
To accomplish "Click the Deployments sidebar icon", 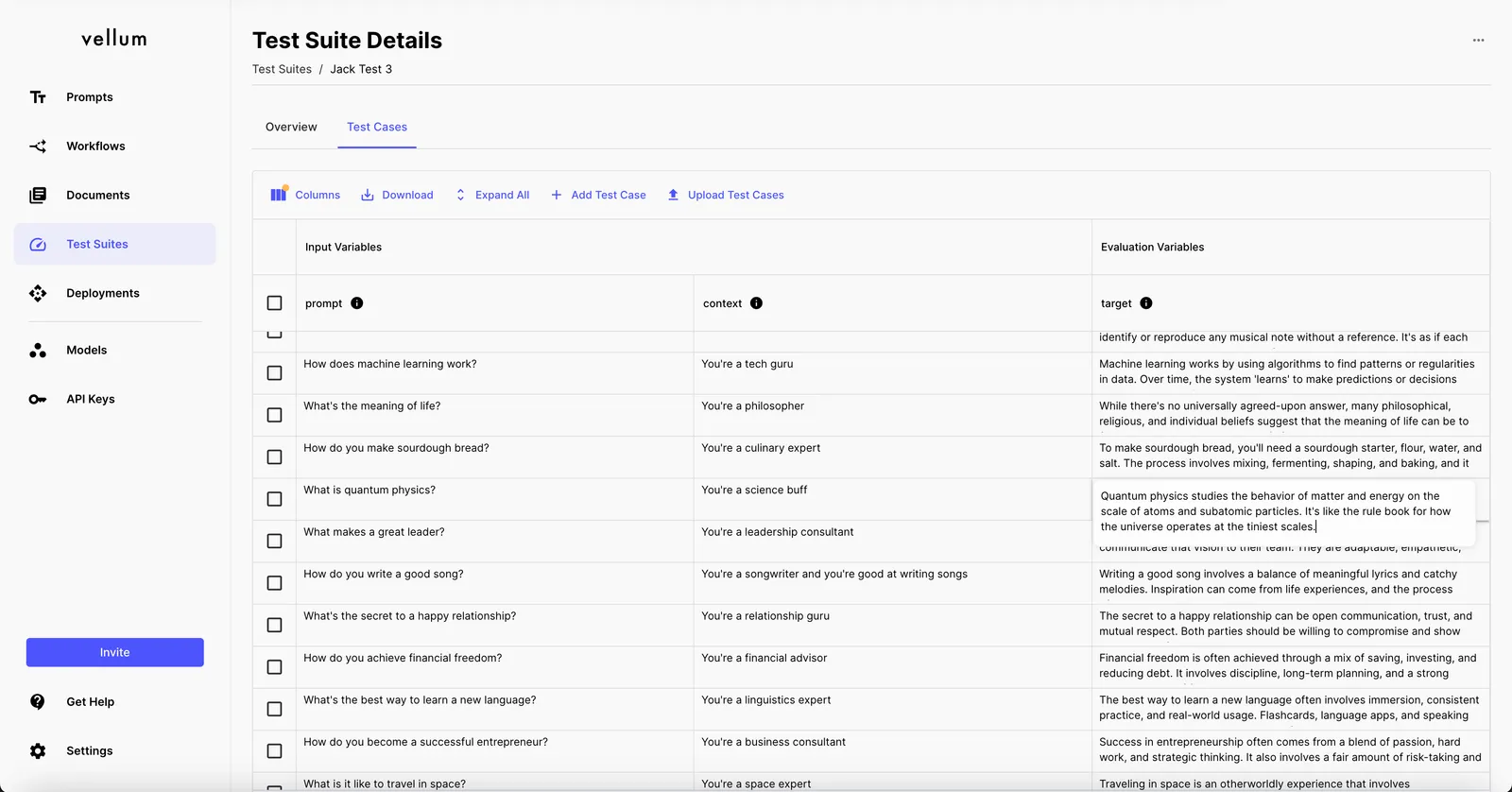I will pos(38,294).
